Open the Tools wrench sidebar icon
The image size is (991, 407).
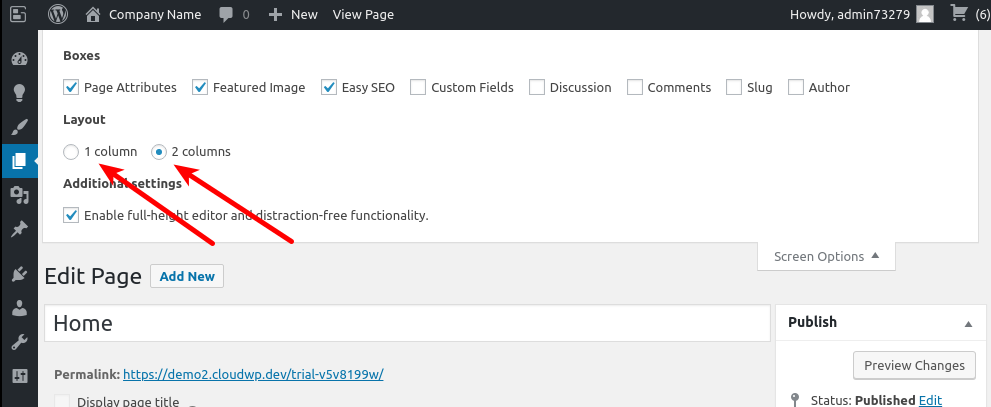(19, 342)
